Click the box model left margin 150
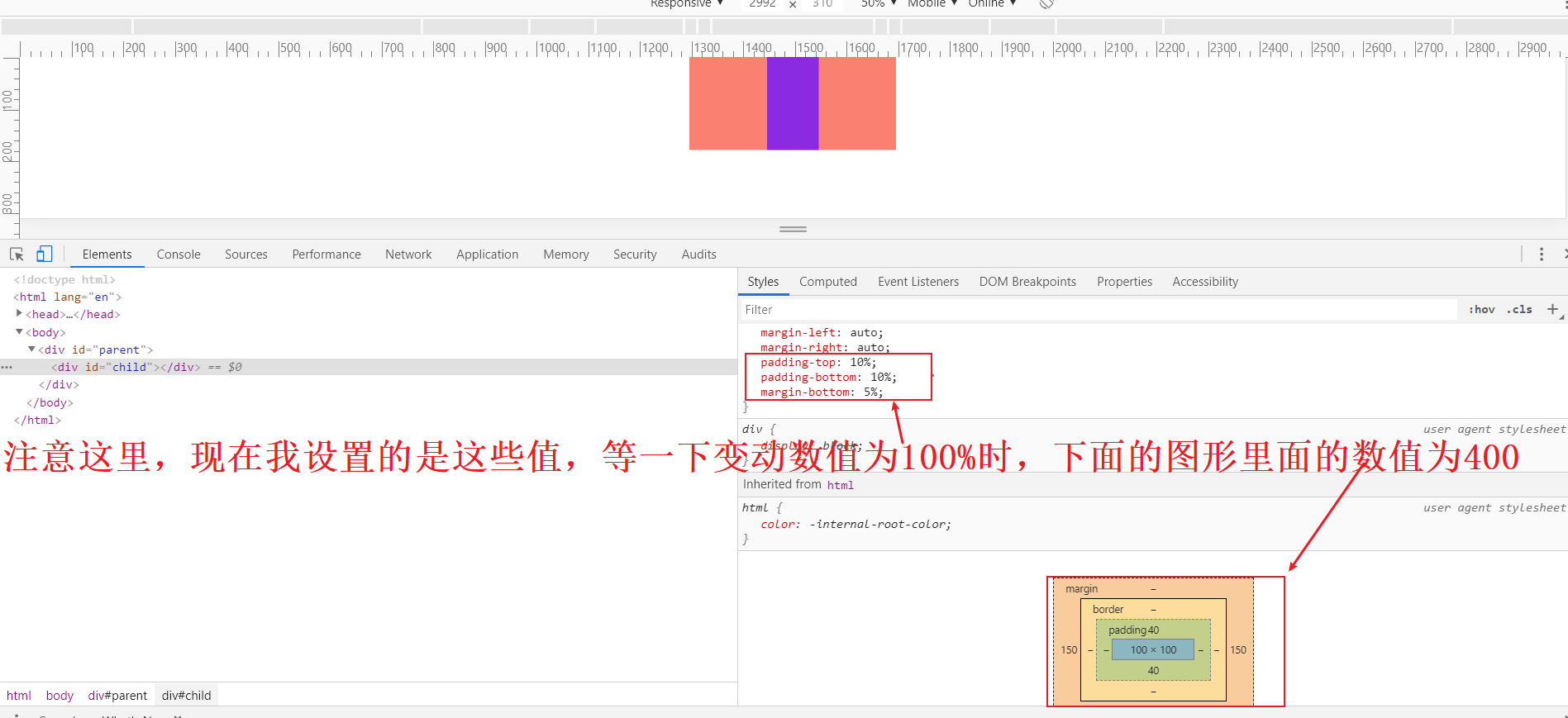The height and width of the screenshot is (718, 1568). point(1070,650)
